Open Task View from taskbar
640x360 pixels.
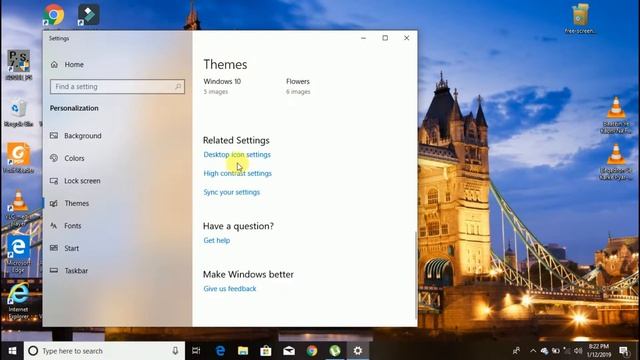[196, 351]
